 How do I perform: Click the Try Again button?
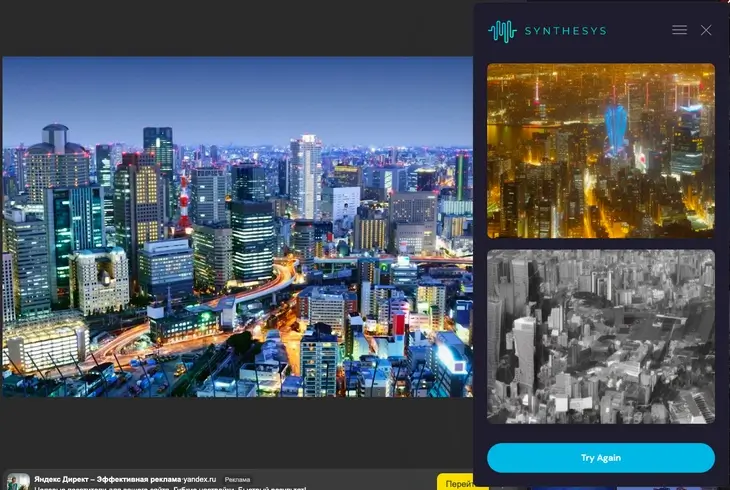click(x=601, y=457)
